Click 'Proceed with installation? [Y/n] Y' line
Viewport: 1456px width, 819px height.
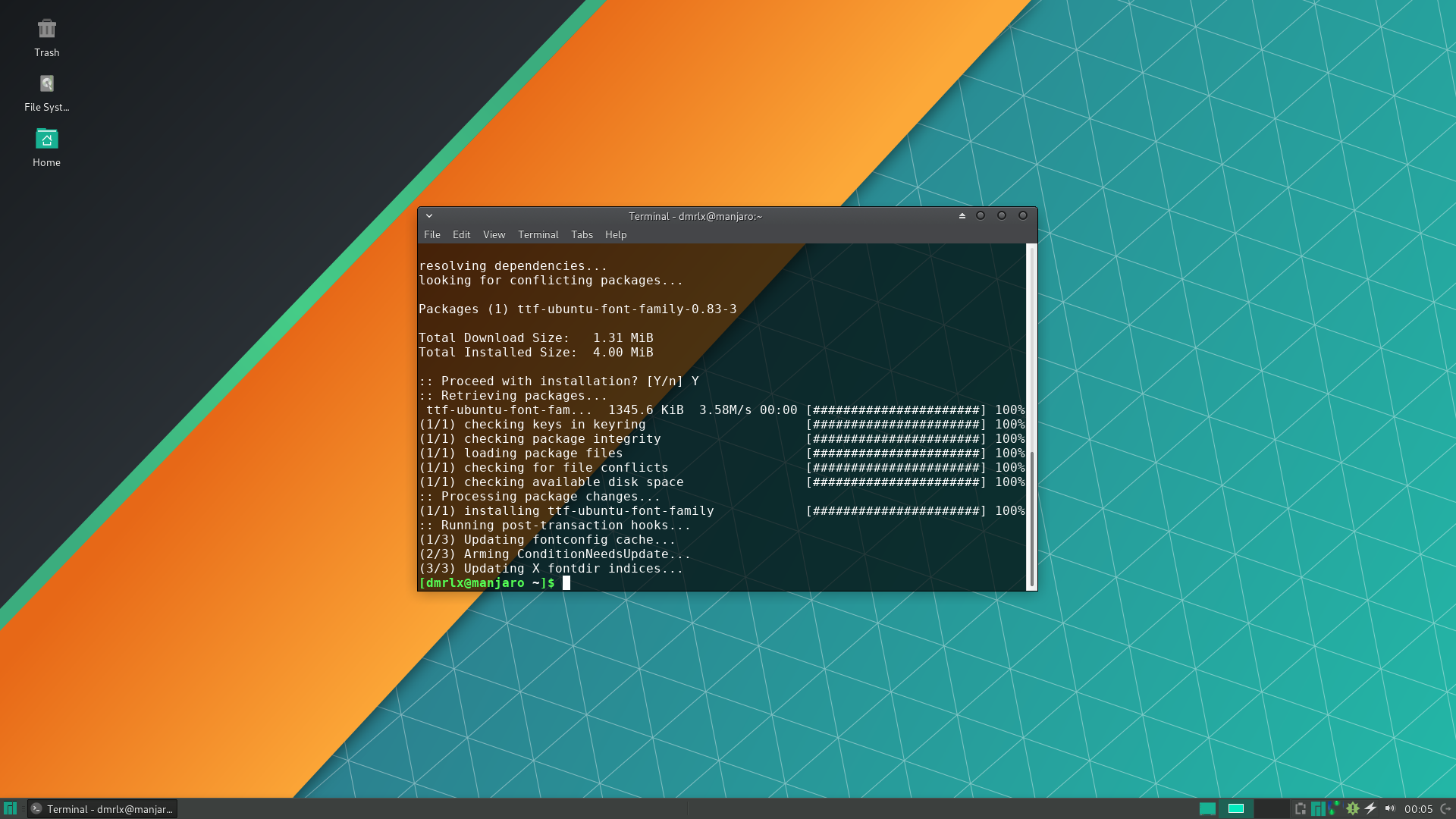[x=559, y=381]
